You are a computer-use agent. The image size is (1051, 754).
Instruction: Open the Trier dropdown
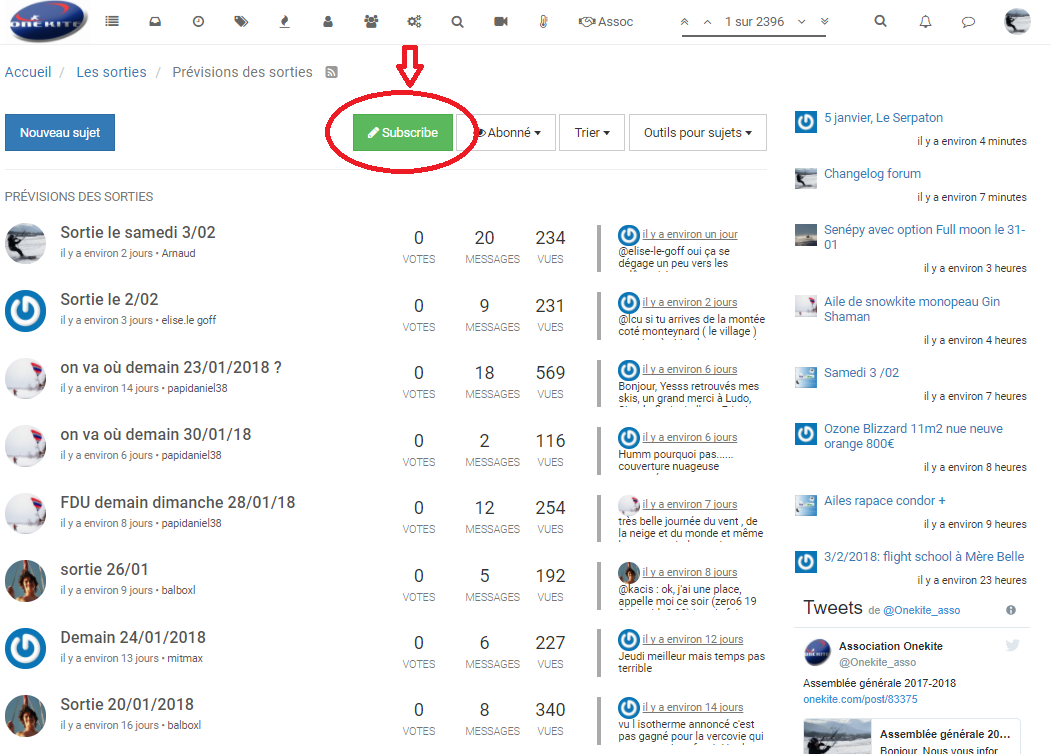tap(592, 133)
